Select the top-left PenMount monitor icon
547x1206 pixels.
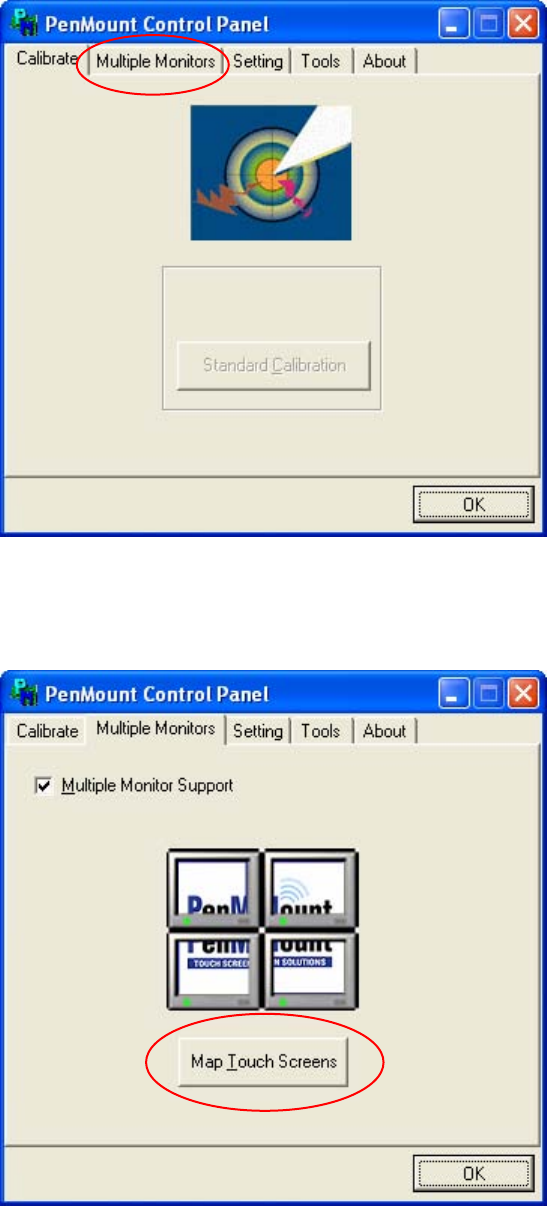[215, 889]
